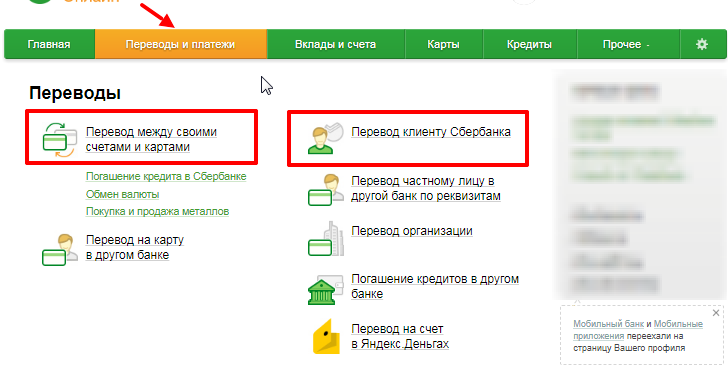Close the Мобильный банк notification popup
728x366 pixels.
tap(716, 313)
